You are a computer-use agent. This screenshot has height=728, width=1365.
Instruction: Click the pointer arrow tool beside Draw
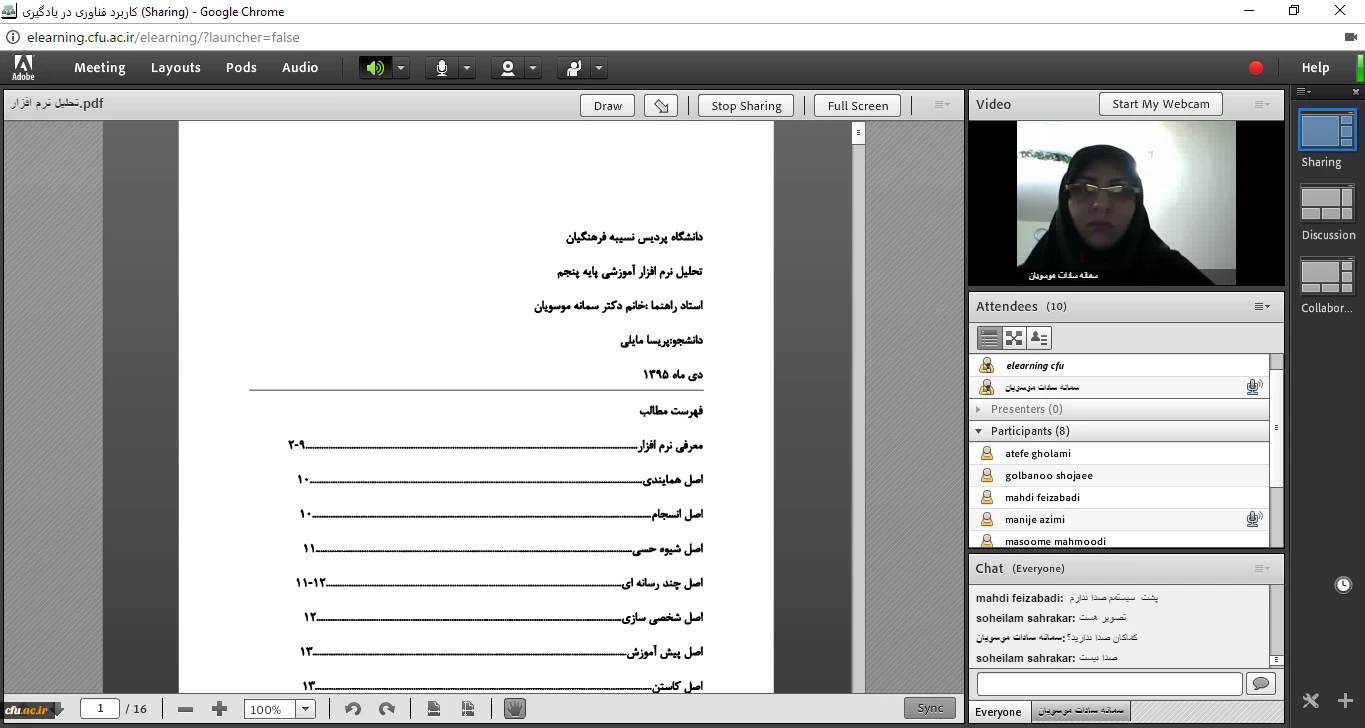point(661,106)
